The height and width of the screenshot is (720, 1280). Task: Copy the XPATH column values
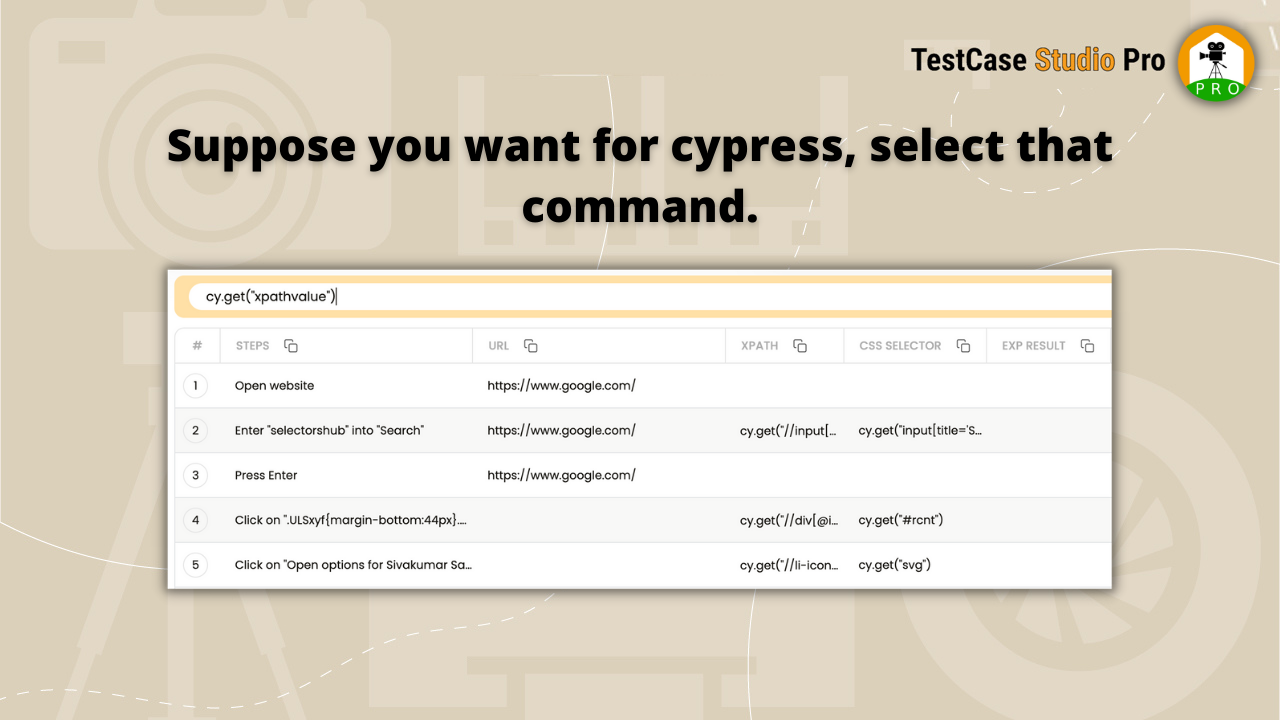pyautogui.click(x=799, y=345)
